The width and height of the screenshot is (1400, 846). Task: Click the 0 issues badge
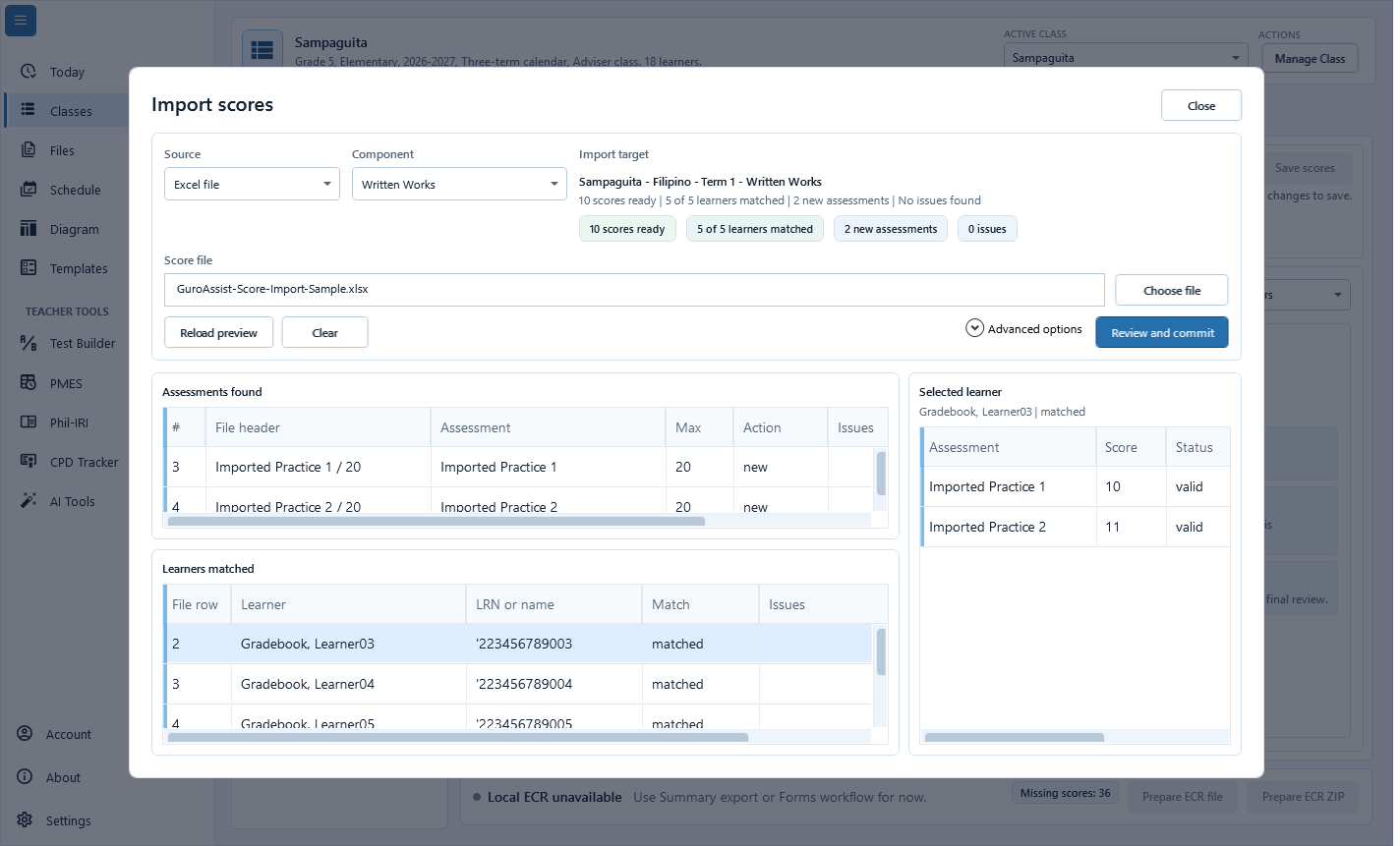(x=987, y=229)
